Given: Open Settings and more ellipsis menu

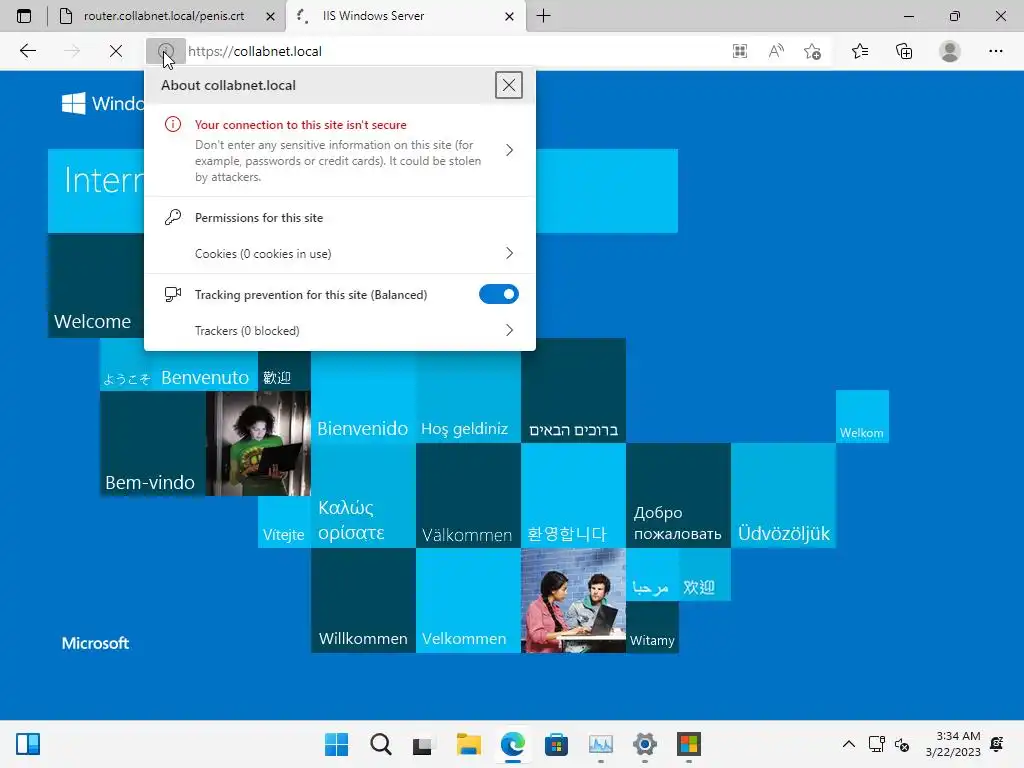Looking at the screenshot, I should (995, 51).
